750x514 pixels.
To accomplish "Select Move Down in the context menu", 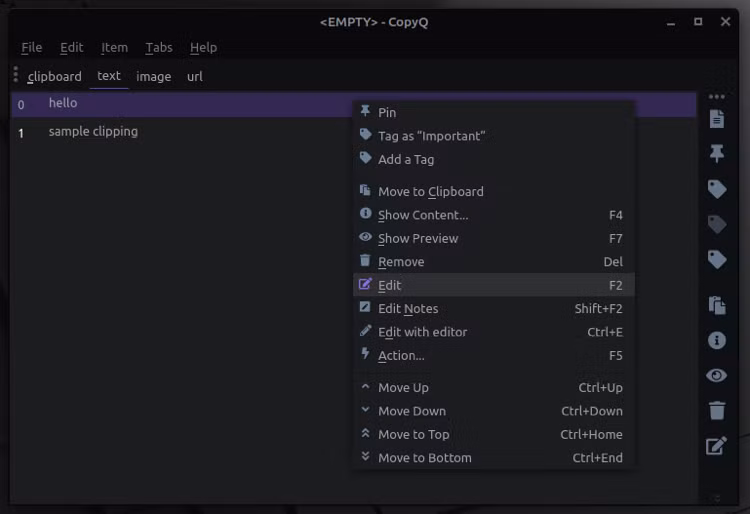I will (x=494, y=411).
